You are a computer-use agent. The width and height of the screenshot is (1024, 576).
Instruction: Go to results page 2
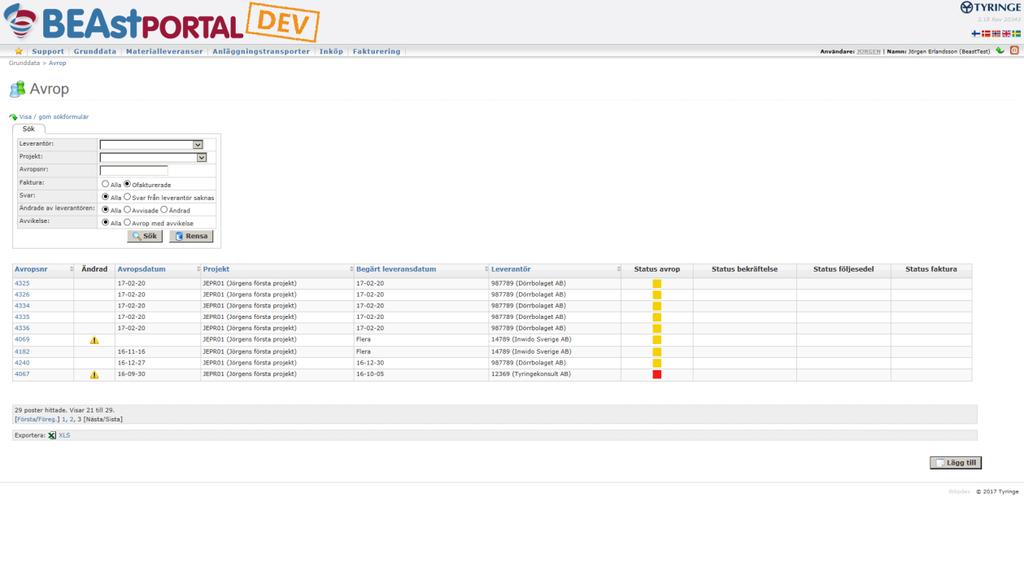pos(71,419)
